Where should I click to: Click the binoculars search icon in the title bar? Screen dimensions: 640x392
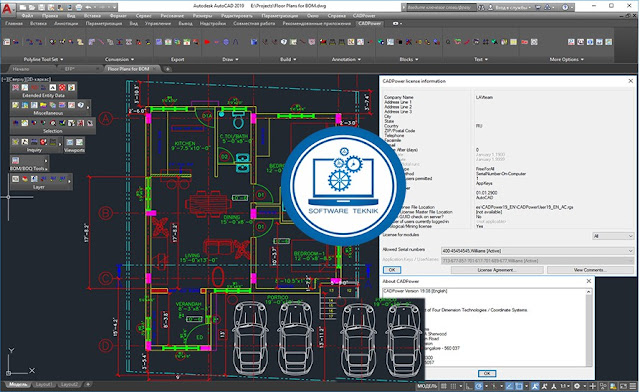tap(481, 7)
